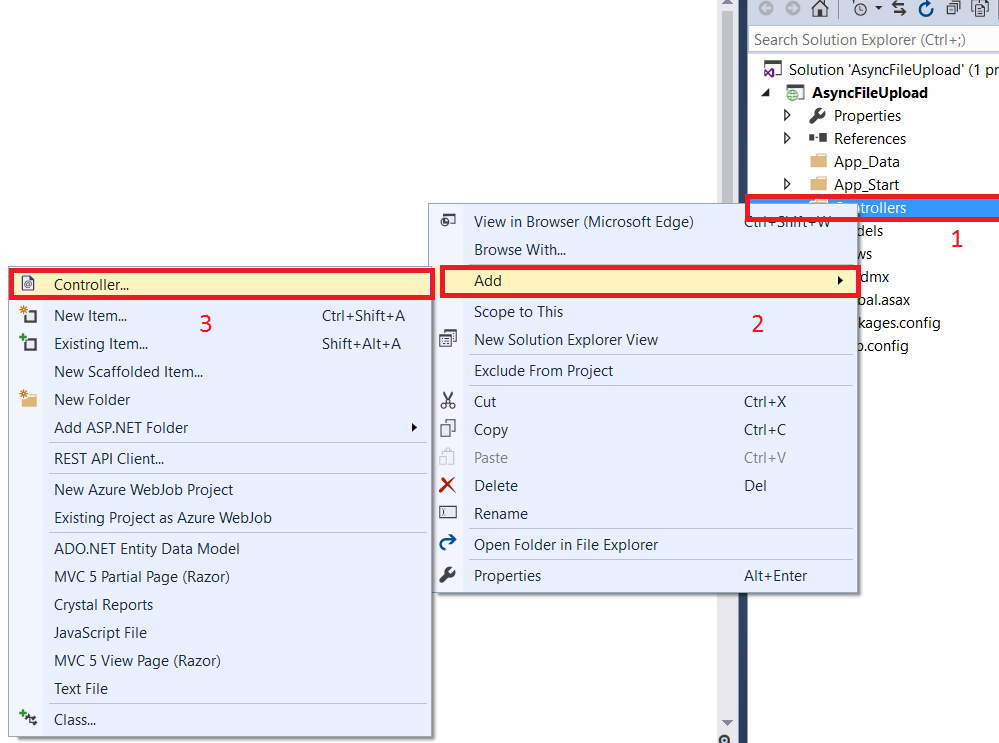Click the scrollbar down arrow of the editor

click(727, 722)
